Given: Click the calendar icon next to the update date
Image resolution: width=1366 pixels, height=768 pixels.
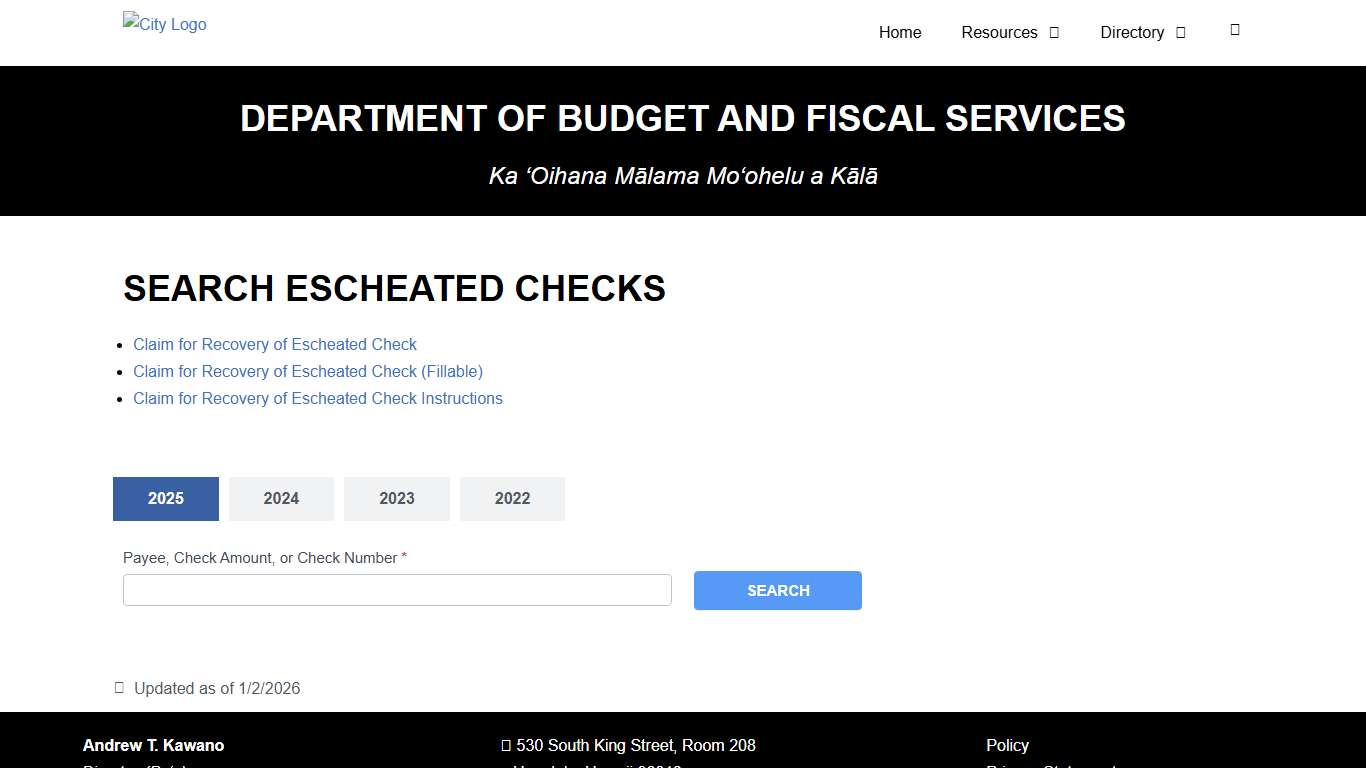Looking at the screenshot, I should pyautogui.click(x=118, y=687).
